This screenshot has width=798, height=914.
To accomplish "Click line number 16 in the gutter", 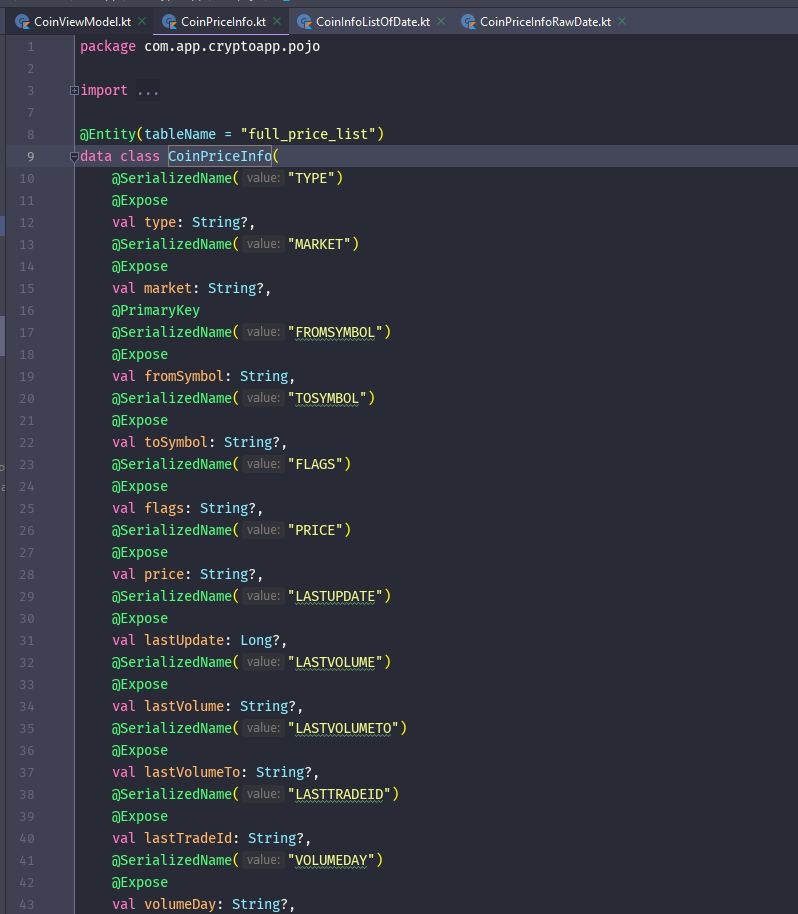I will coord(27,311).
